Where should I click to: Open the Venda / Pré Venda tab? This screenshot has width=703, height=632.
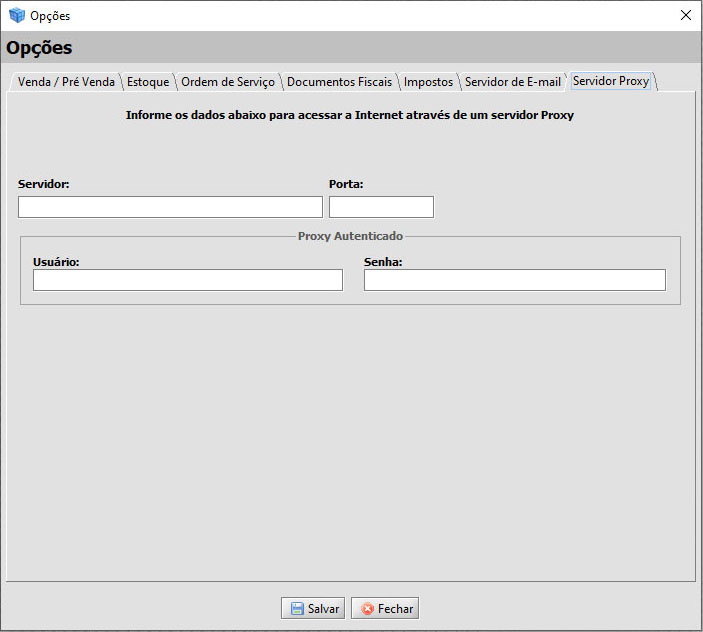point(66,82)
